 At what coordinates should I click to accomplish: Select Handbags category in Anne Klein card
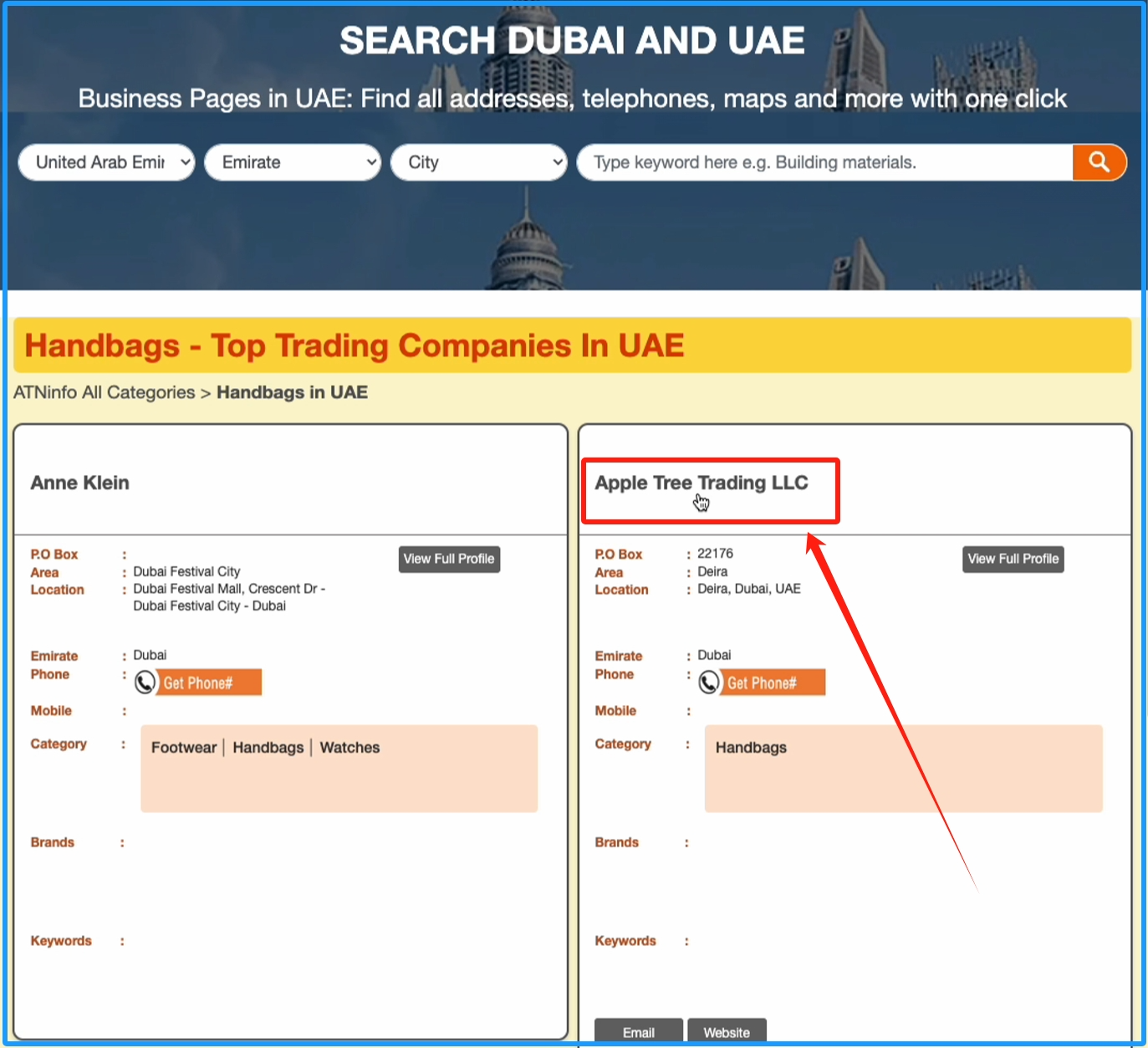(268, 748)
